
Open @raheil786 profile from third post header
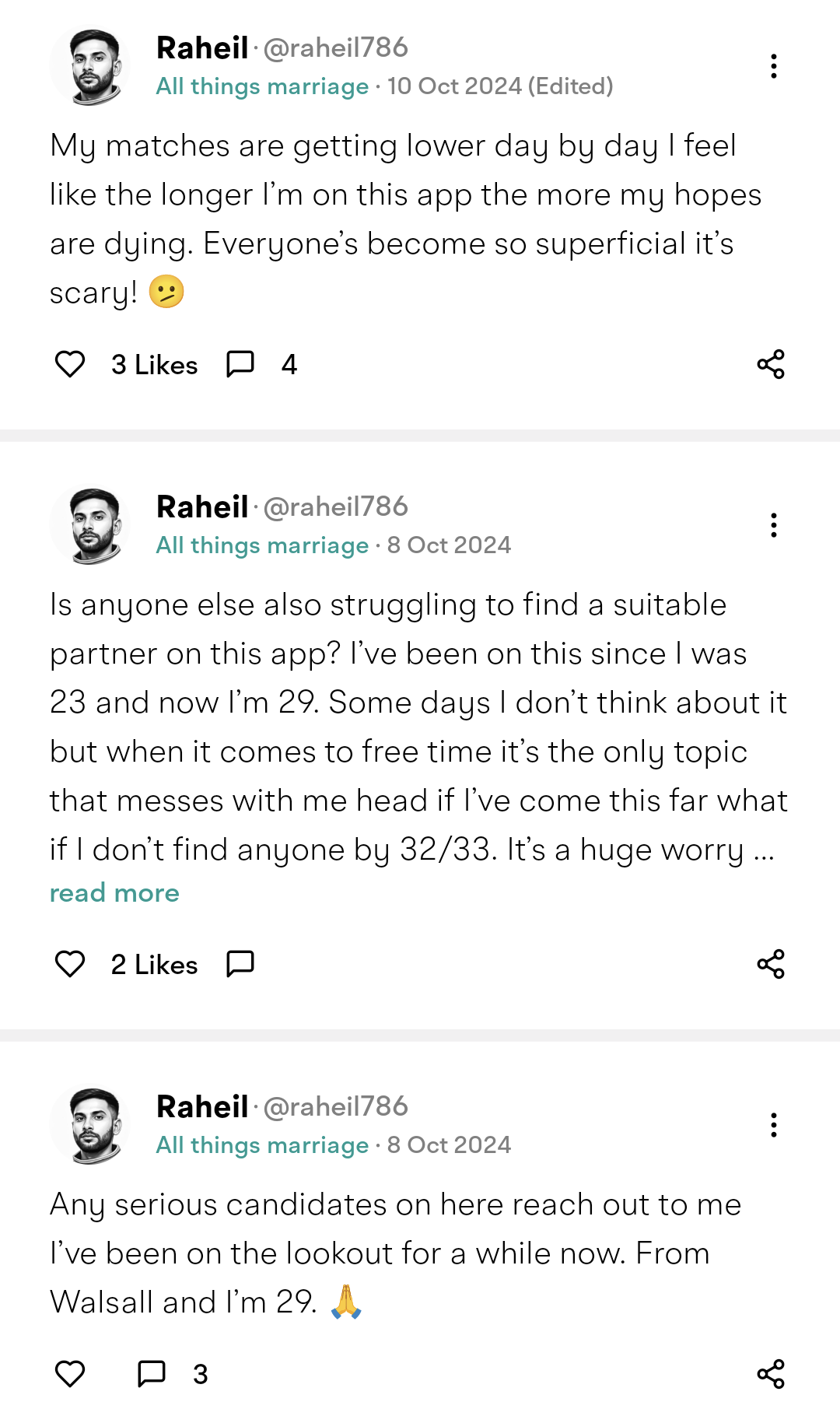(x=335, y=1106)
